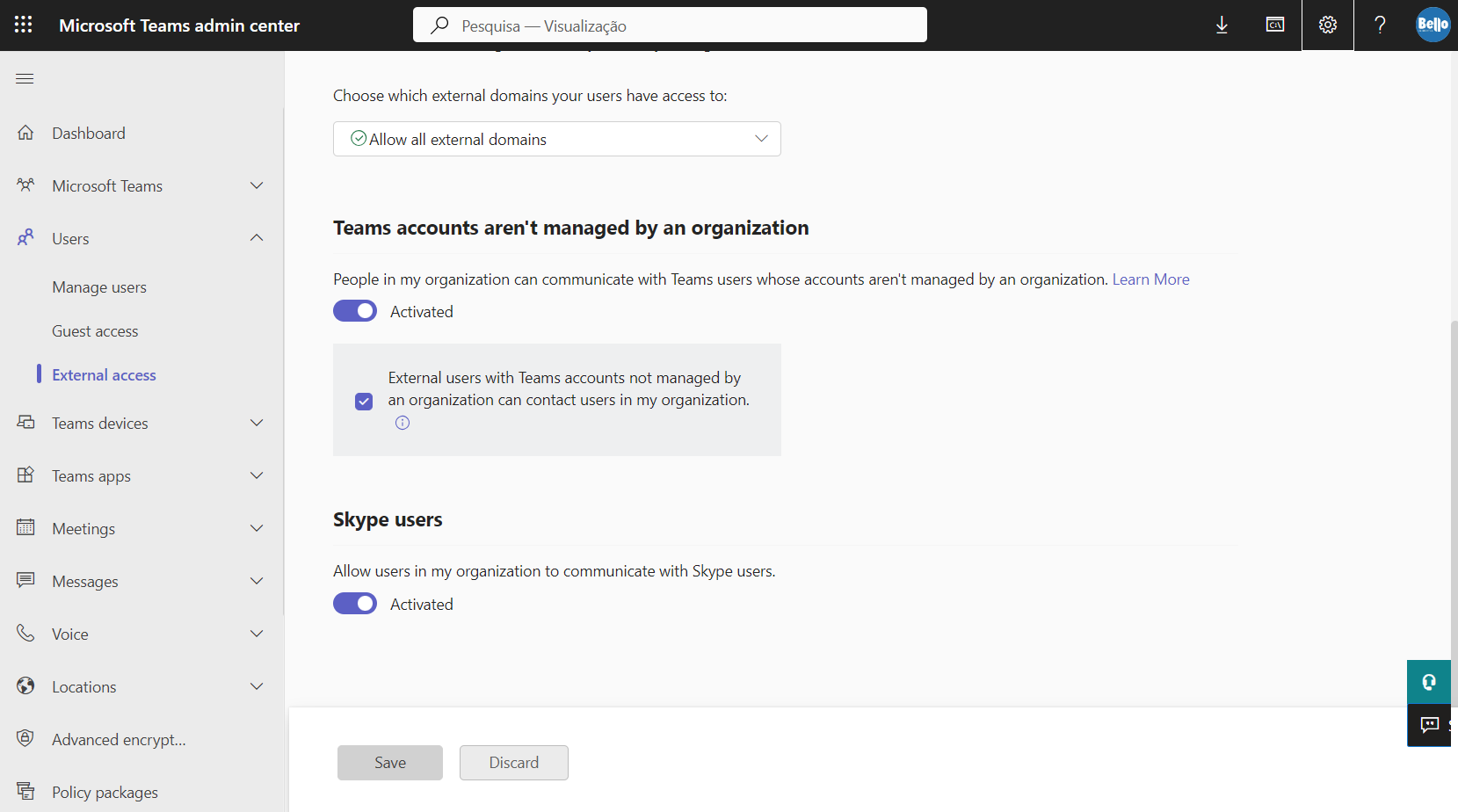
Task: Click the Advanced encryption shield icon
Action: pyautogui.click(x=25, y=739)
